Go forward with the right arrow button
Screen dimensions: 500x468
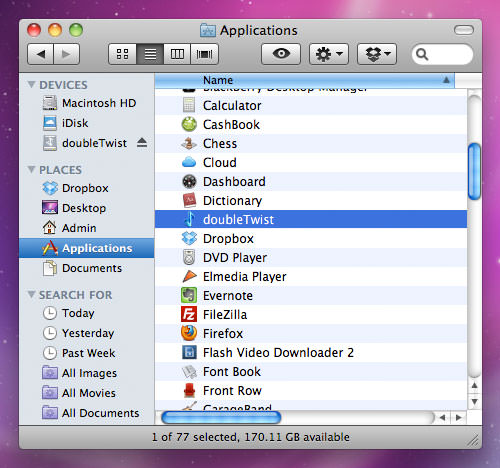tap(66, 54)
